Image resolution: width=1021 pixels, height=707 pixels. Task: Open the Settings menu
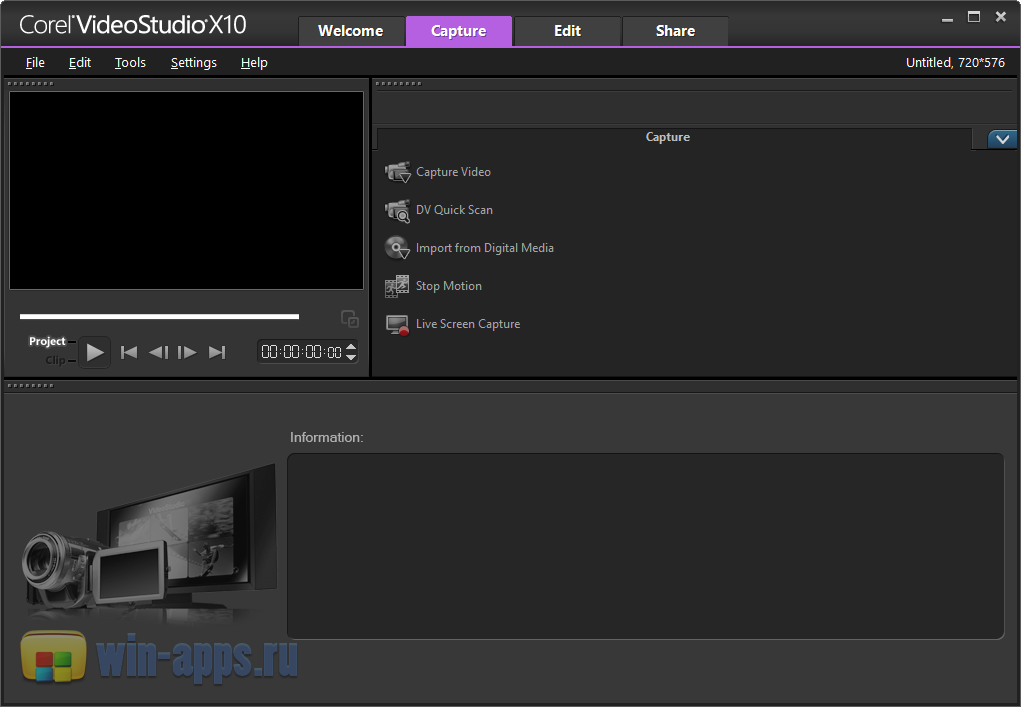(x=193, y=63)
